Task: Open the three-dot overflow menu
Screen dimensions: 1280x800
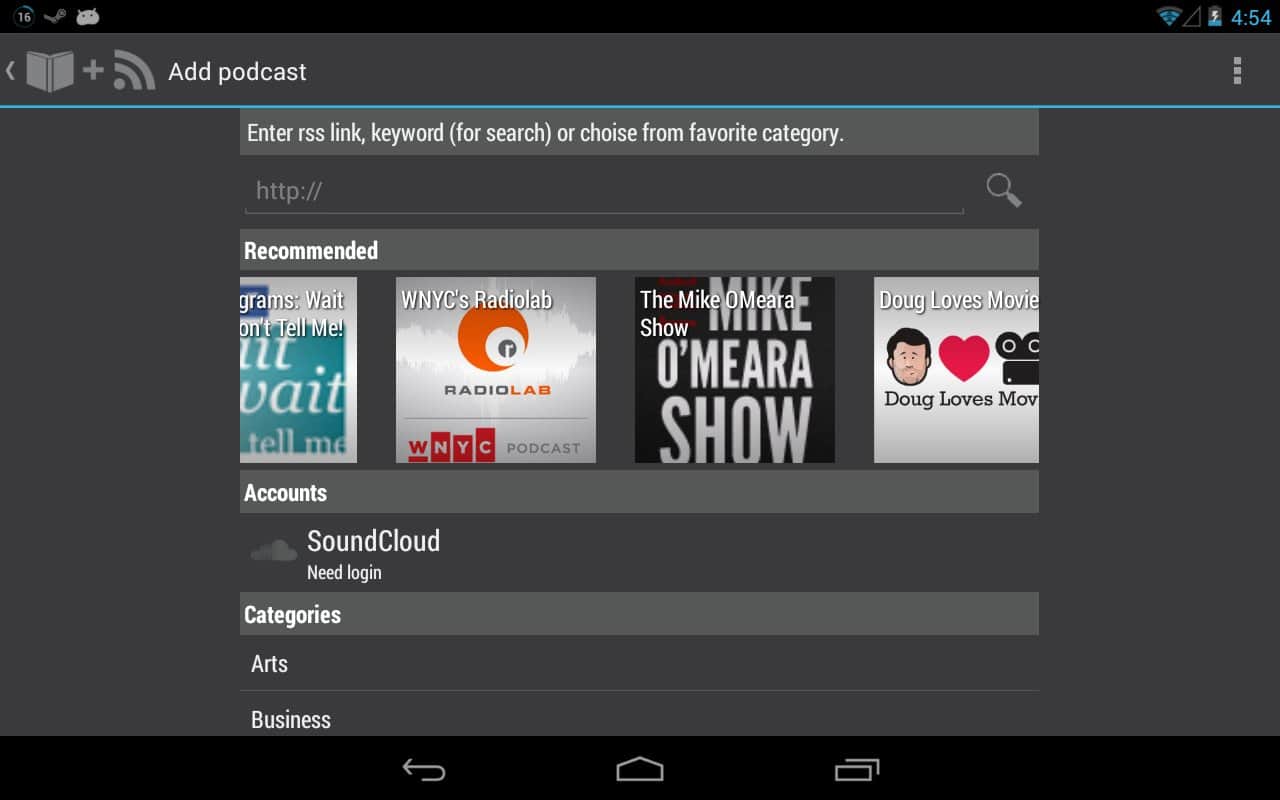Action: 1237,71
